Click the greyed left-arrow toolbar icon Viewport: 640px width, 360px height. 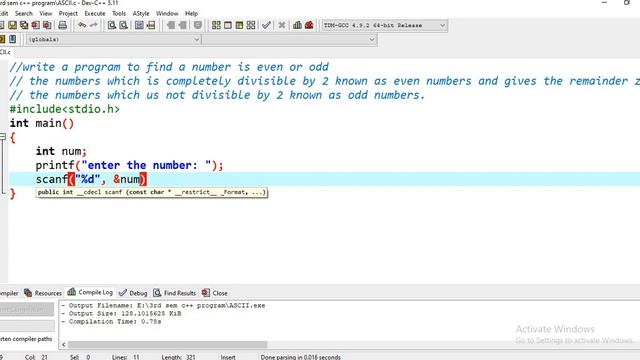171,25
